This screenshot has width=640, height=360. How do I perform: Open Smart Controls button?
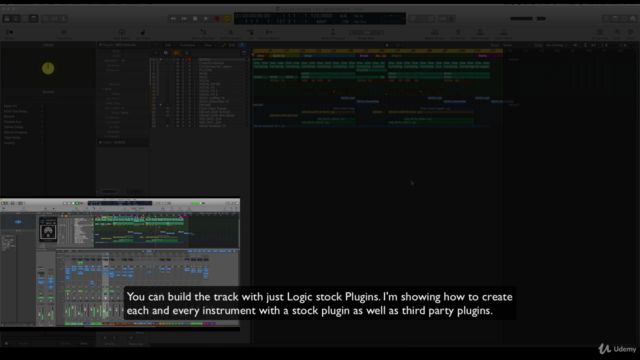point(45,18)
